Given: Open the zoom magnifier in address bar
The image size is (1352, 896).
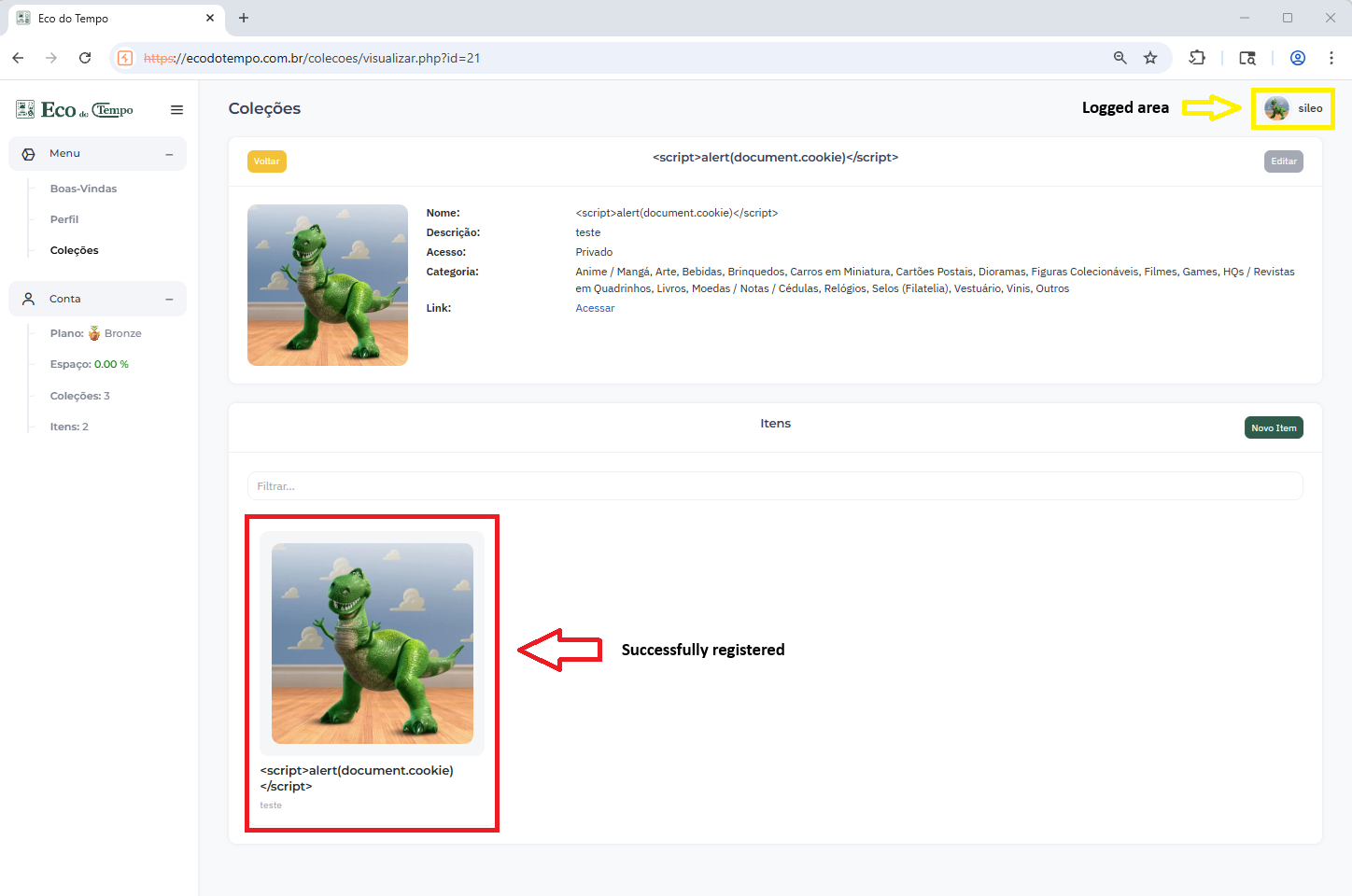Looking at the screenshot, I should point(1120,58).
